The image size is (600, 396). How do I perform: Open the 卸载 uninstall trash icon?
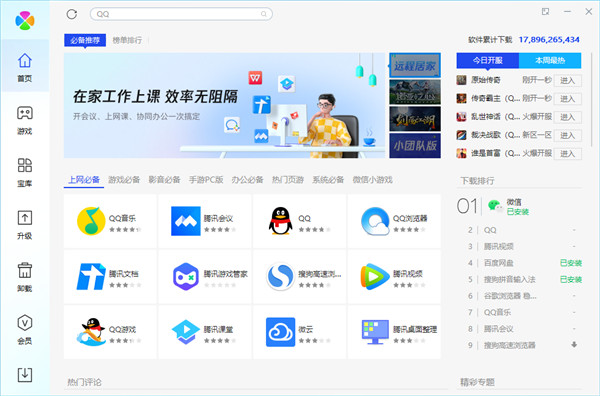[x=25, y=277]
